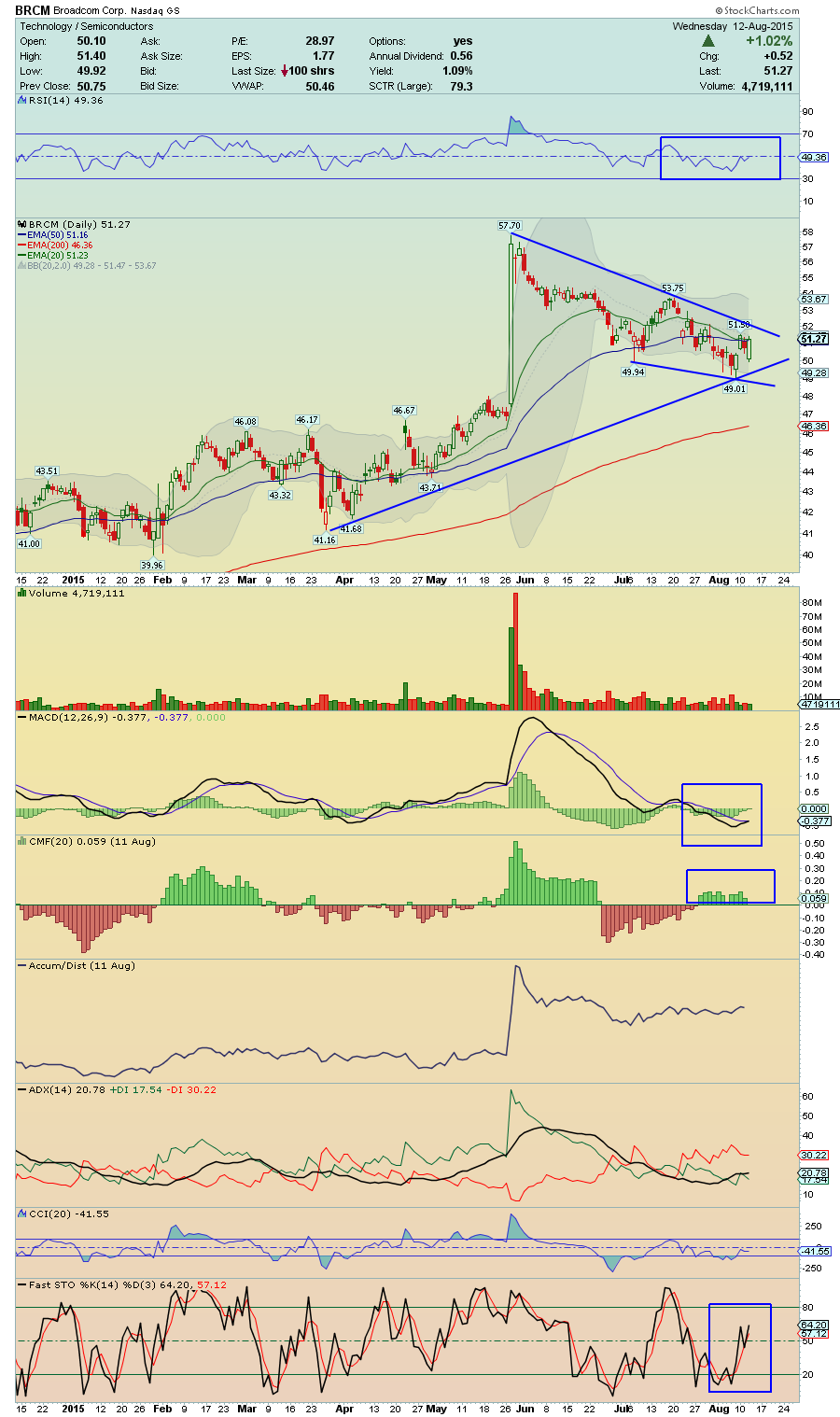
Task: Click the Broadcom Corp. company name
Action: coord(91,10)
